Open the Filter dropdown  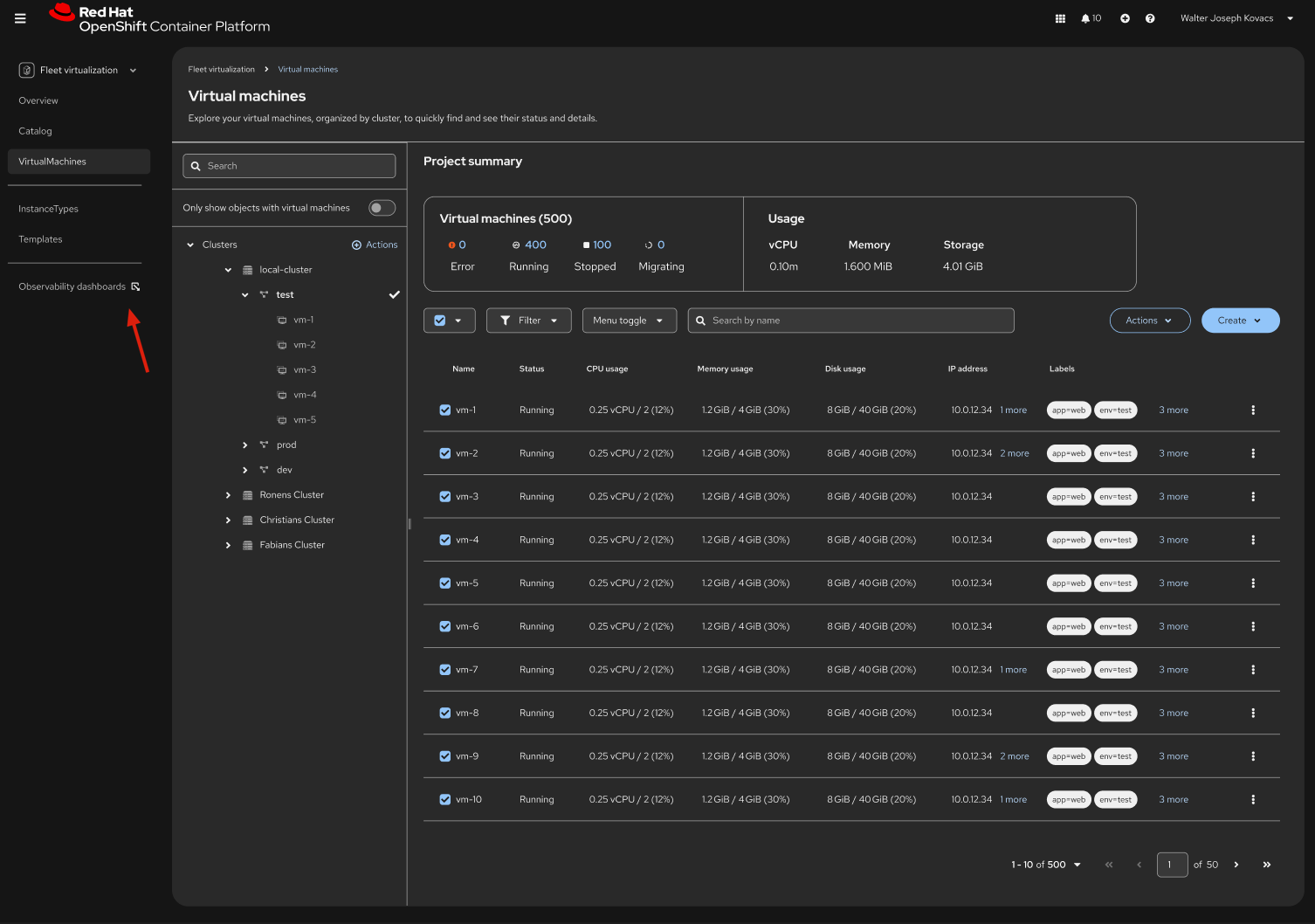[528, 321]
